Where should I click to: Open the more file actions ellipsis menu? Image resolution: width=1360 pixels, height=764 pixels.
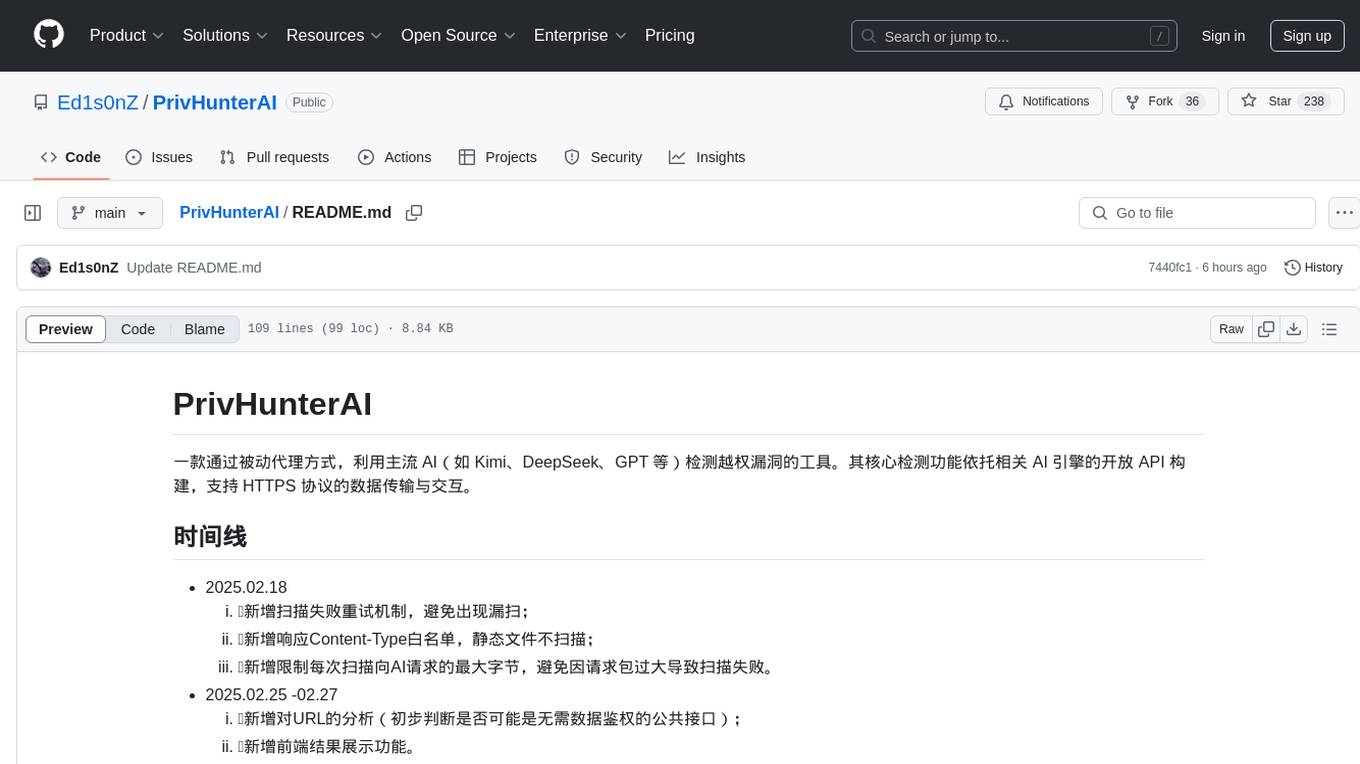[x=1344, y=213]
